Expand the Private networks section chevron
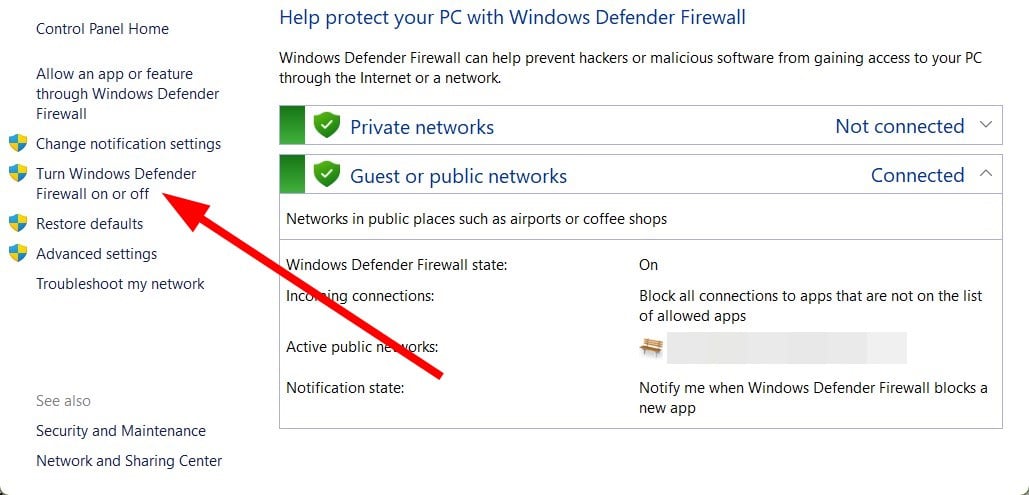Screen dimensions: 1029x495 click(x=985, y=125)
